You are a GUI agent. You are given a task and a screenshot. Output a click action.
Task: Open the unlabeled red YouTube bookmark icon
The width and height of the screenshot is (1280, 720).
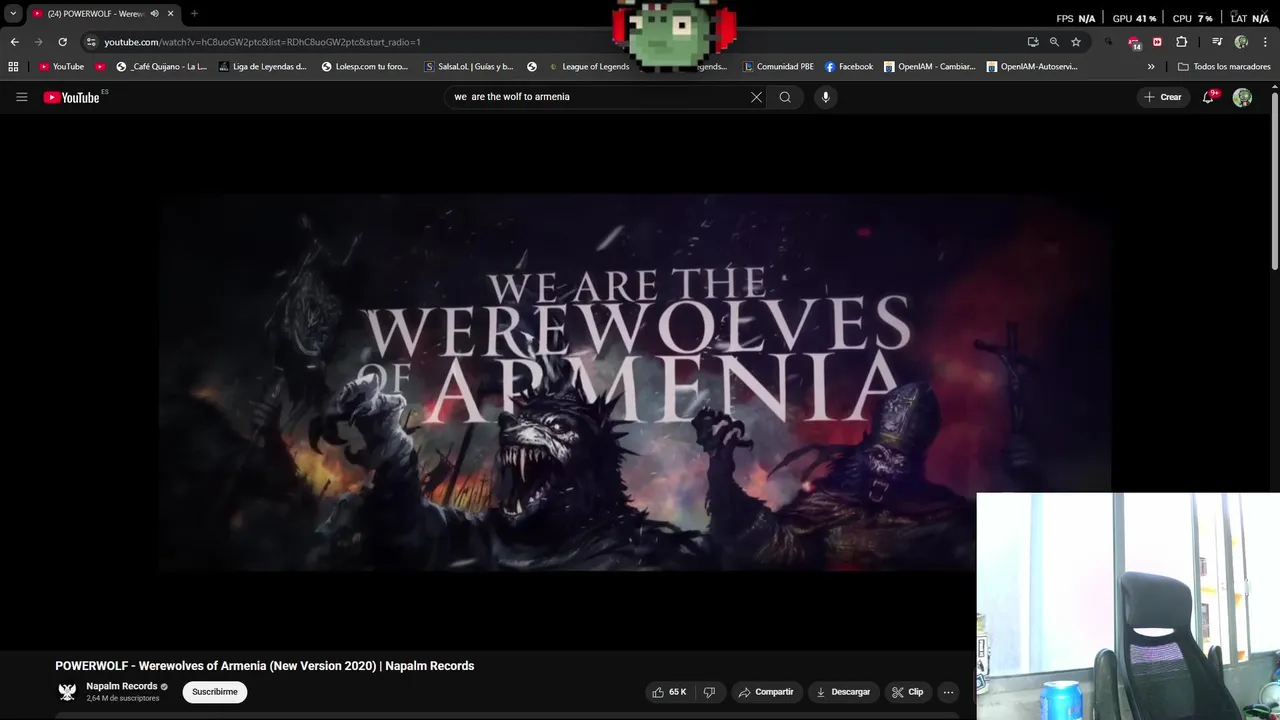pyautogui.click(x=100, y=67)
